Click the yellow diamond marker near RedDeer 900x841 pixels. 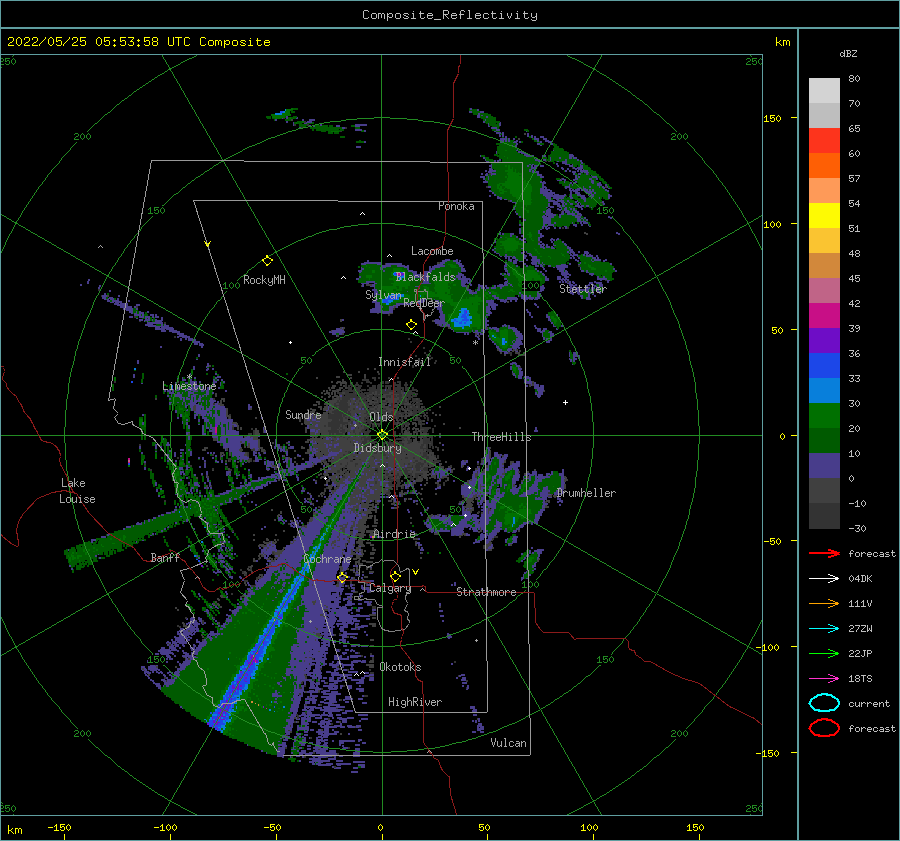click(x=411, y=325)
